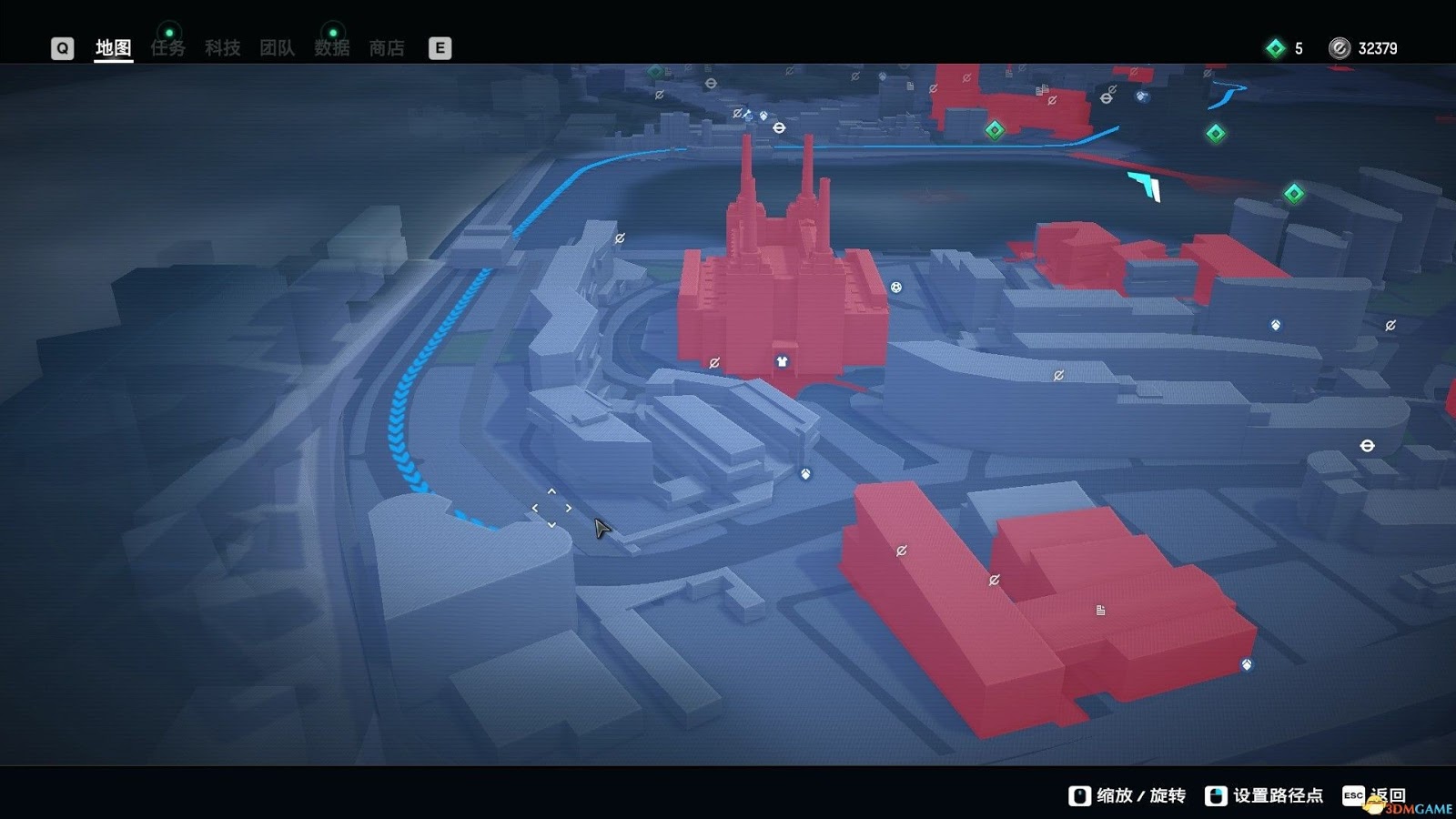The height and width of the screenshot is (819, 1456).
Task: Select the document icon on the large red building
Action: tap(1100, 611)
